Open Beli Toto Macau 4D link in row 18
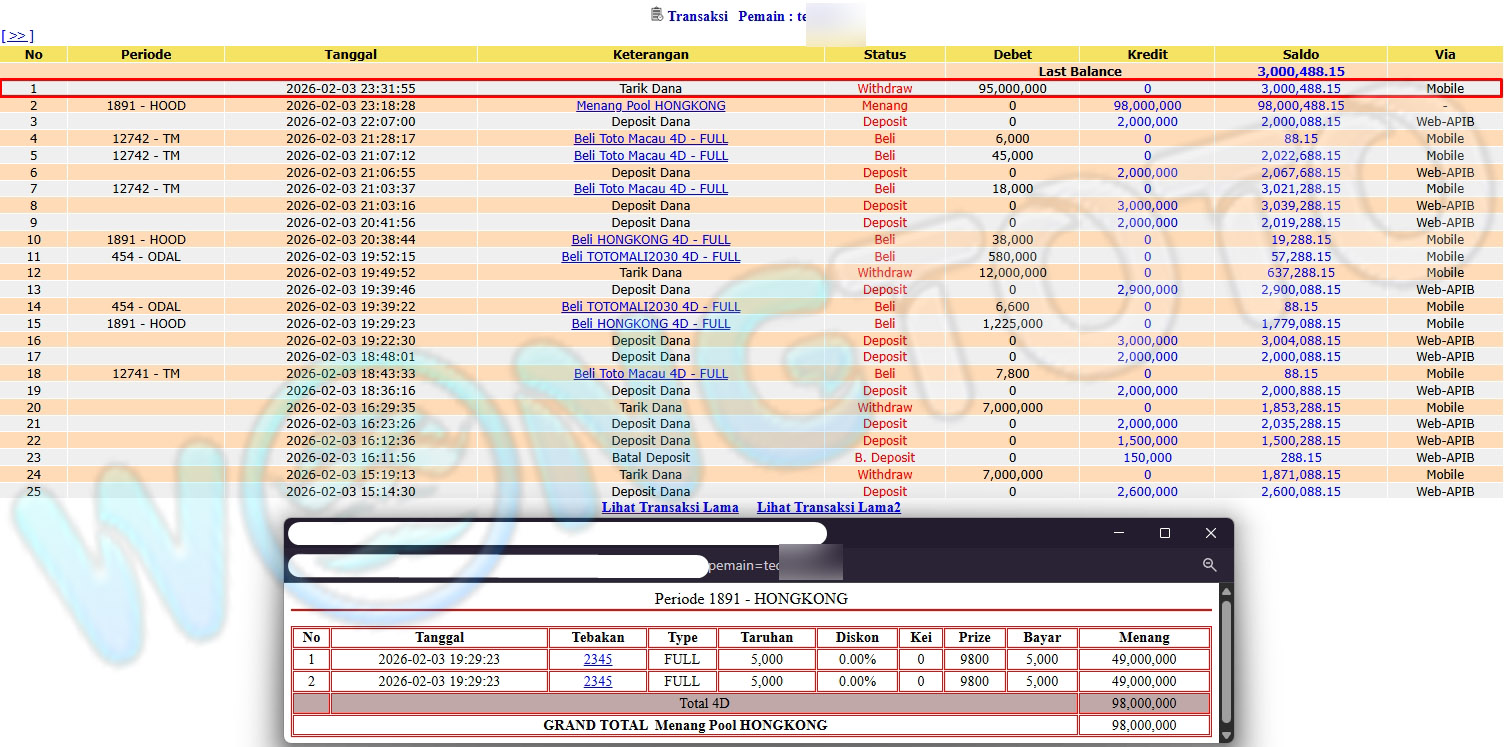The width and height of the screenshot is (1506, 747). pyautogui.click(x=650, y=374)
